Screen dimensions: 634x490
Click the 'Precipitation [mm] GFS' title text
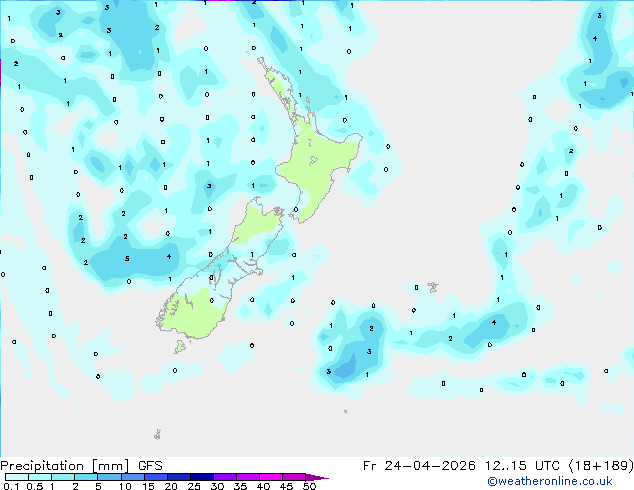(81, 466)
